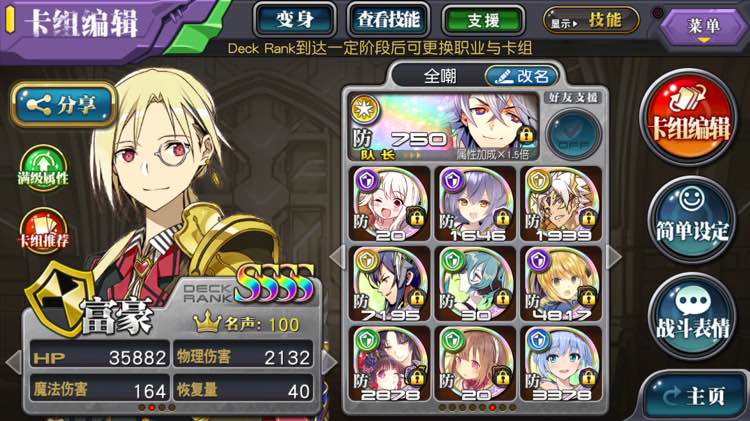Screen dimensions: 750x421
Task: Select the leader card with 750
Action: 445,126
